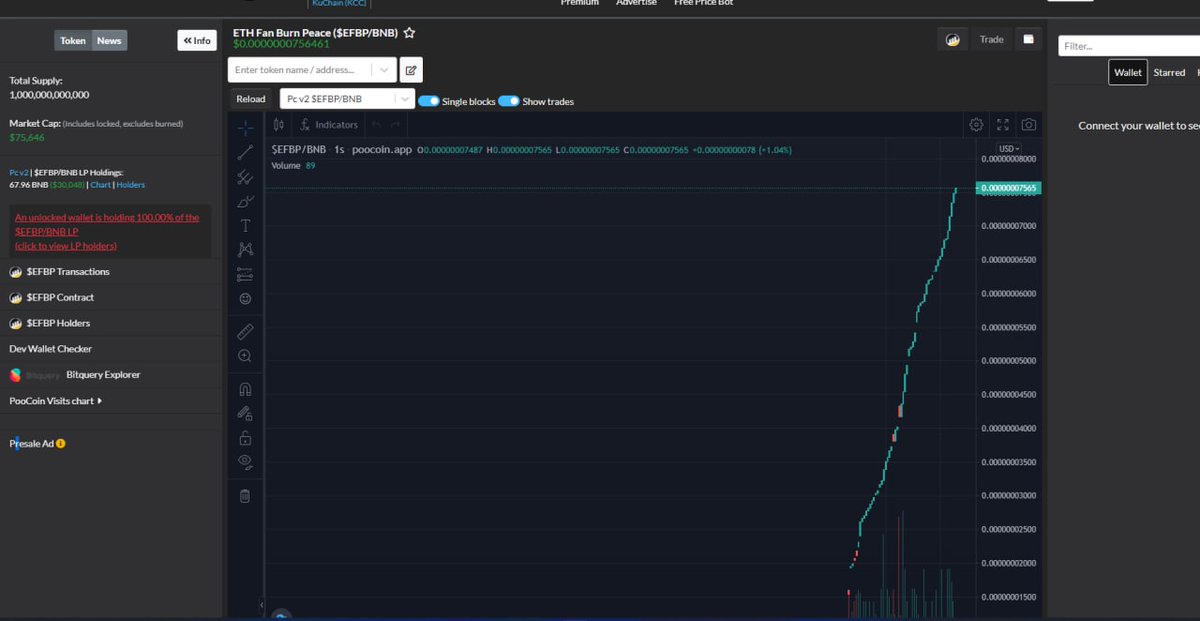This screenshot has height=621, width=1200.
Task: Select the zoom in tool
Action: (x=245, y=355)
